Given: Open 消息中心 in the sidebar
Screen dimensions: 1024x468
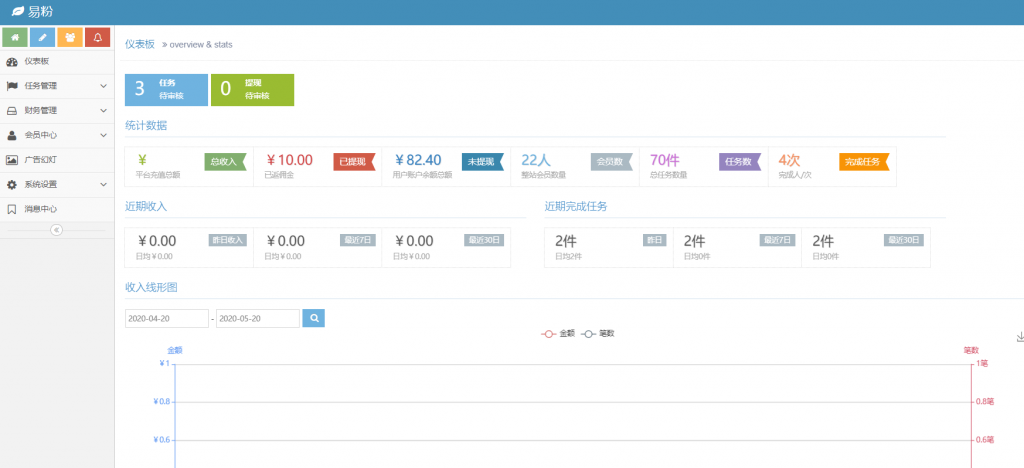Looking at the screenshot, I should pos(40,209).
